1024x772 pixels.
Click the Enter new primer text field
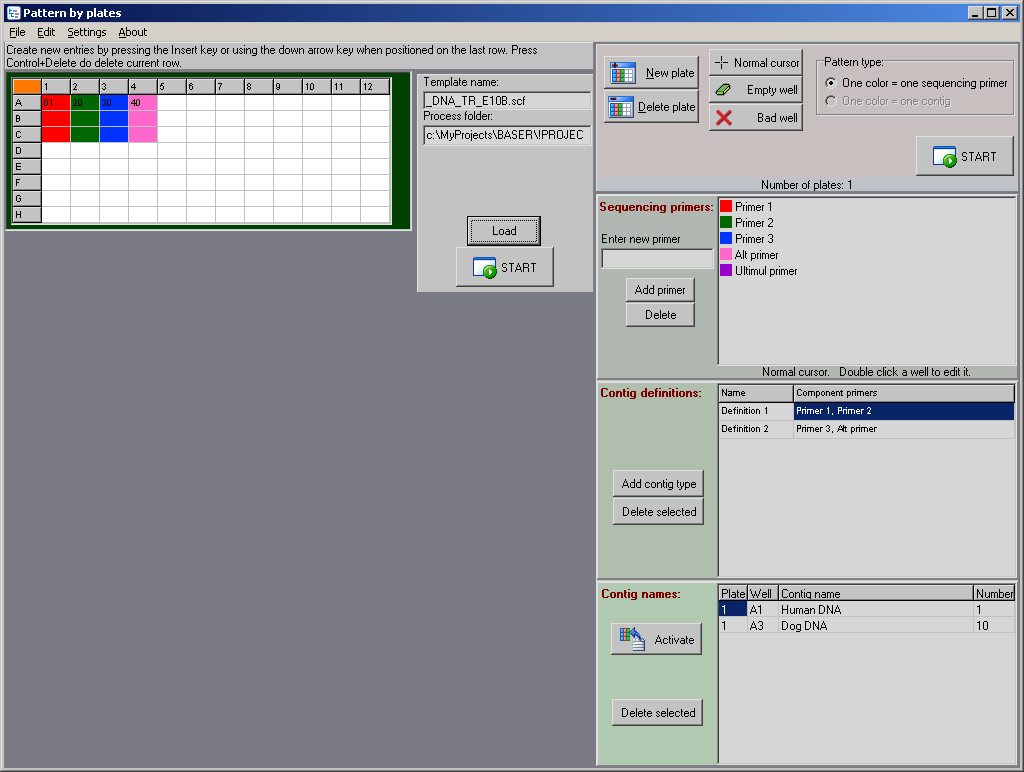coord(656,259)
